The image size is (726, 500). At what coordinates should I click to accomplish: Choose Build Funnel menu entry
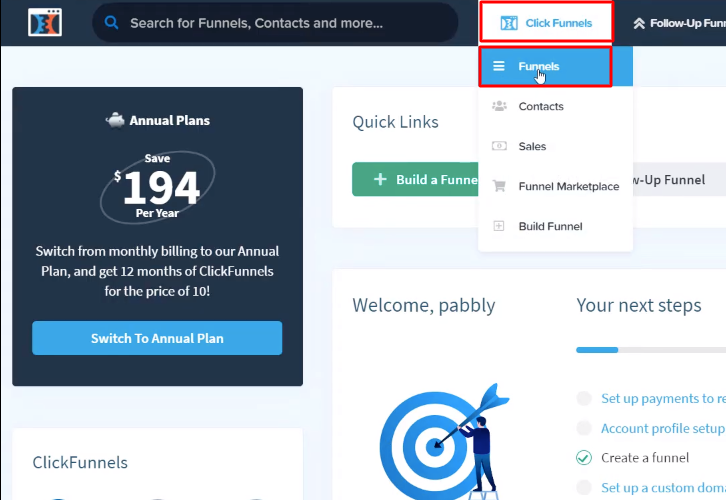(556, 226)
